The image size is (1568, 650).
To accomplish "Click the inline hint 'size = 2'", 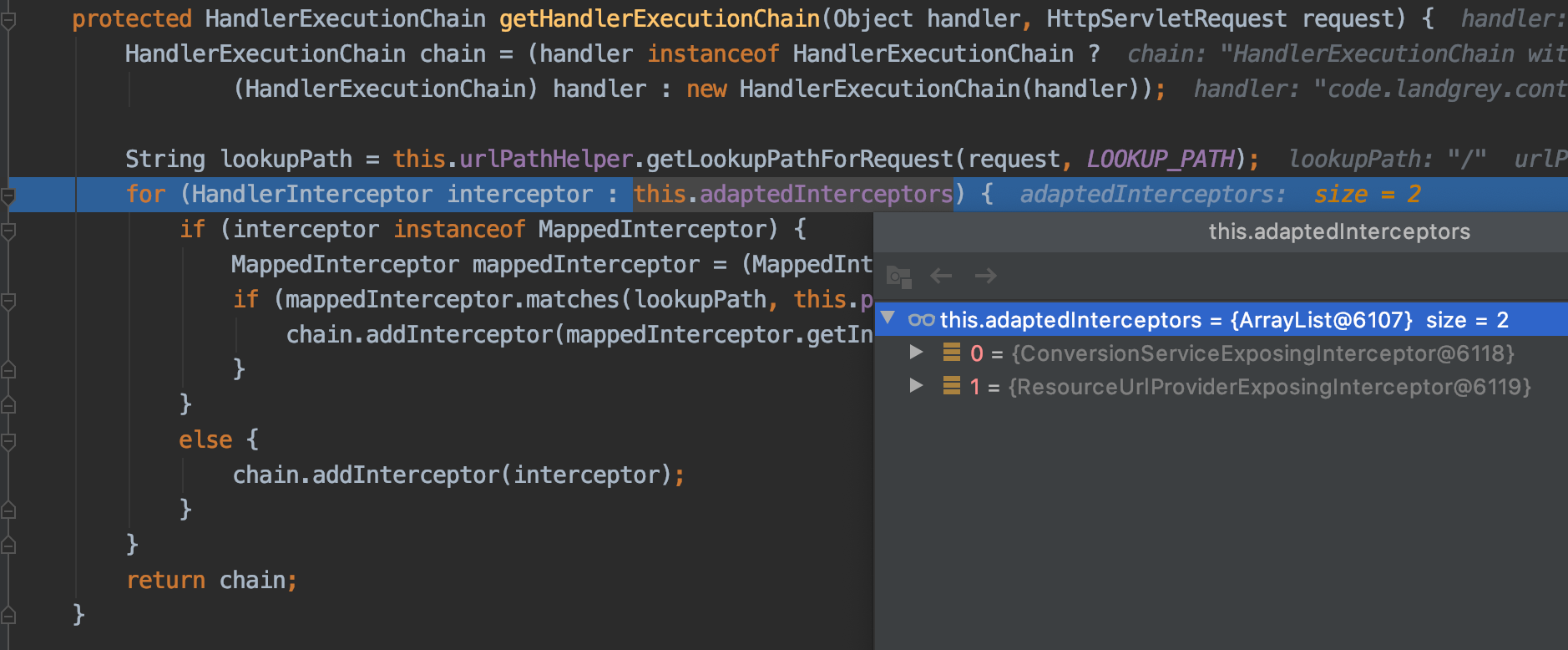I will click(x=1368, y=194).
